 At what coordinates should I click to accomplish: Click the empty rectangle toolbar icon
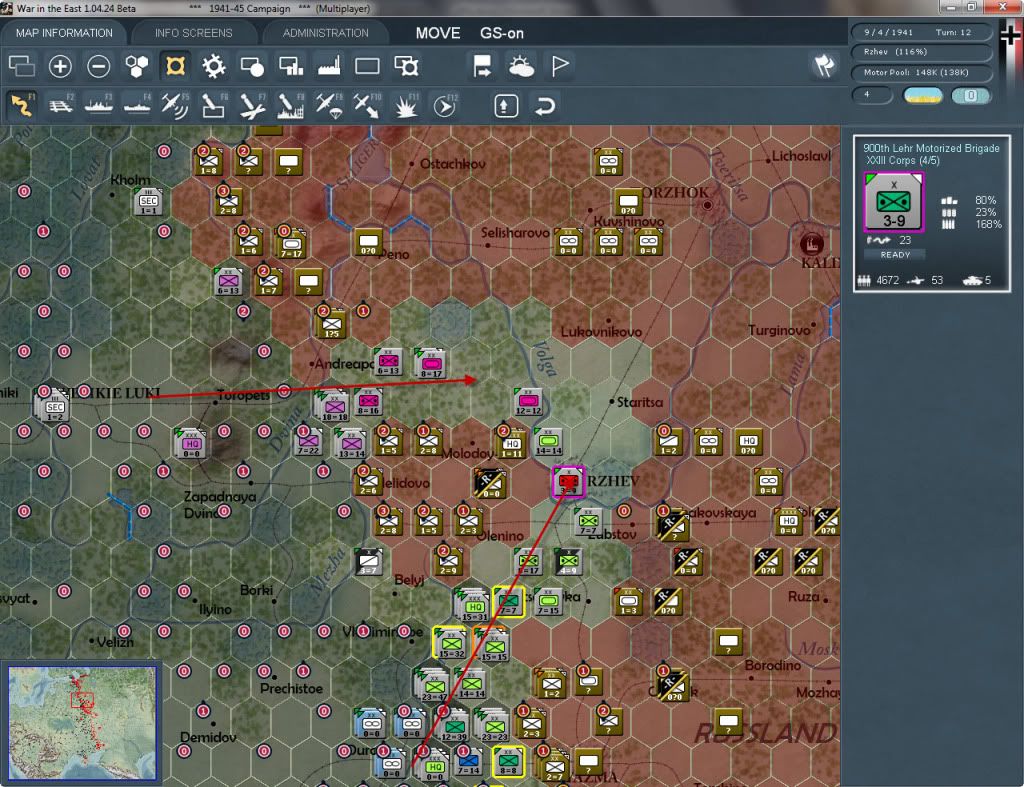point(367,66)
